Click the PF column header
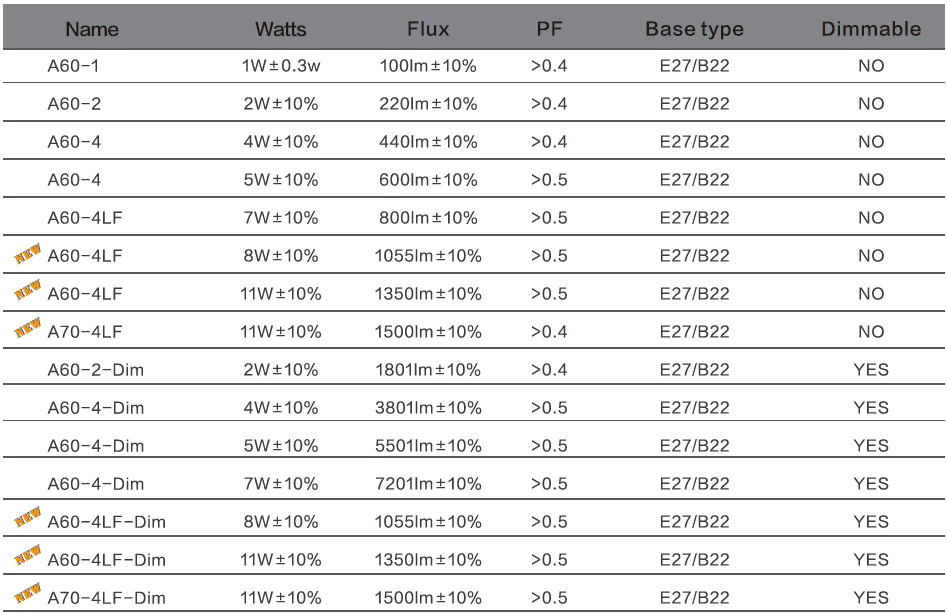The height and width of the screenshot is (613, 947). 549,29
